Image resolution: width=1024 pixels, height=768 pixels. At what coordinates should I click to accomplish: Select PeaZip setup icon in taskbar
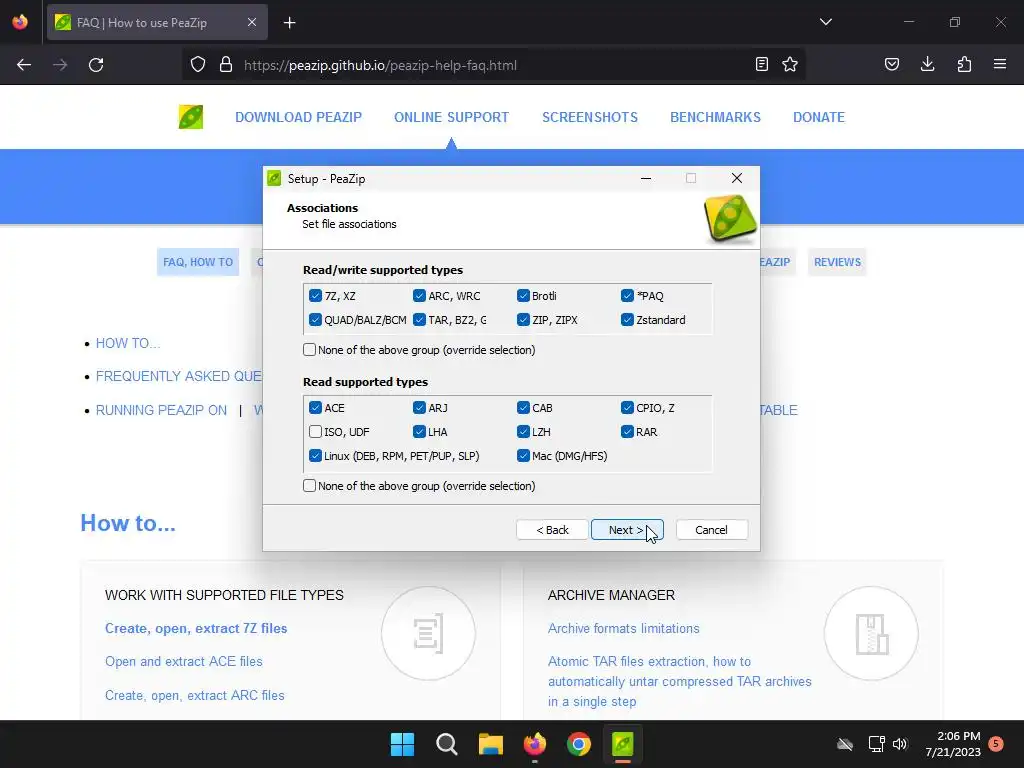[623, 744]
